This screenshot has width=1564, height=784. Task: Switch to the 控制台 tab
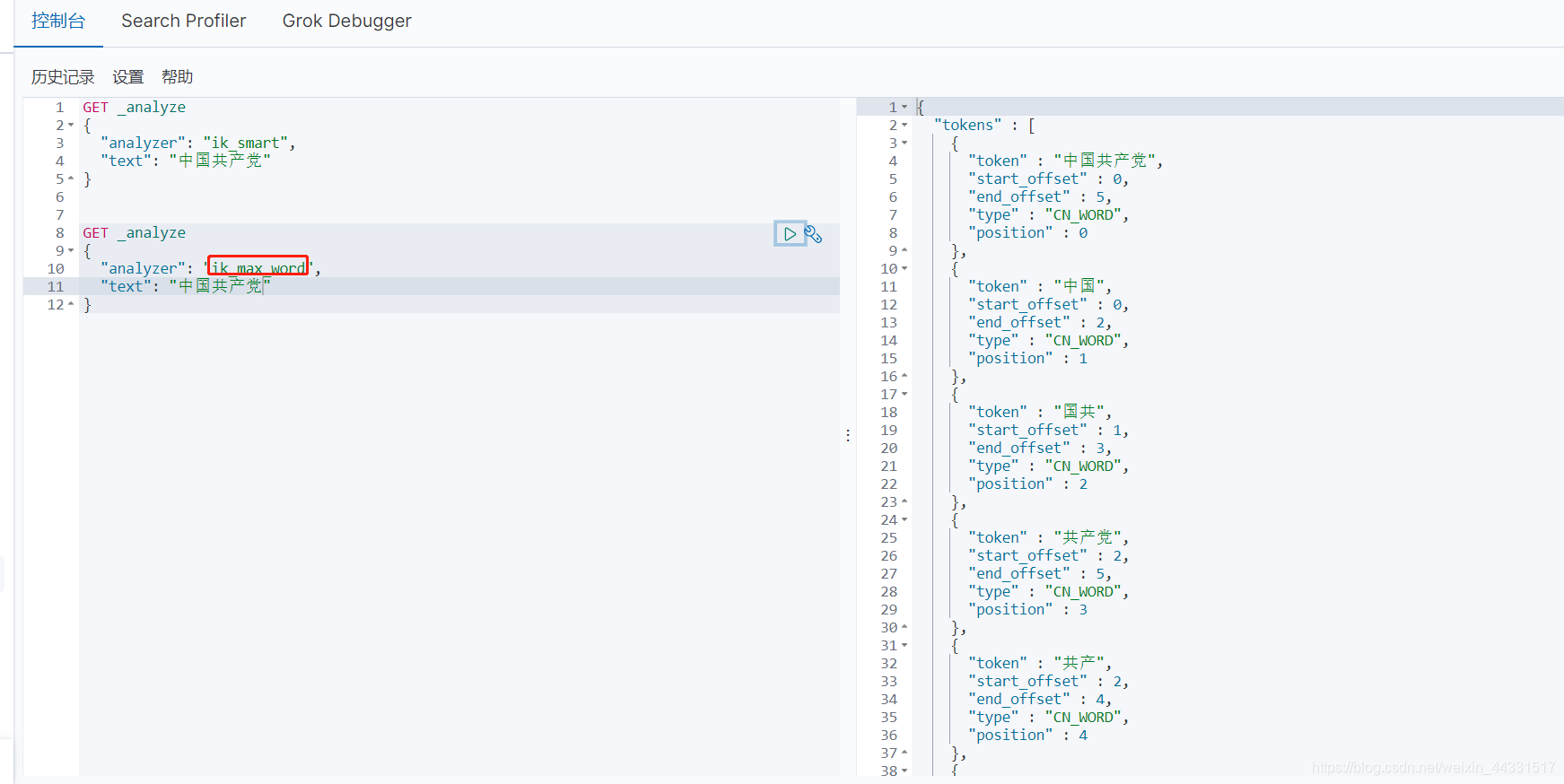pos(58,21)
